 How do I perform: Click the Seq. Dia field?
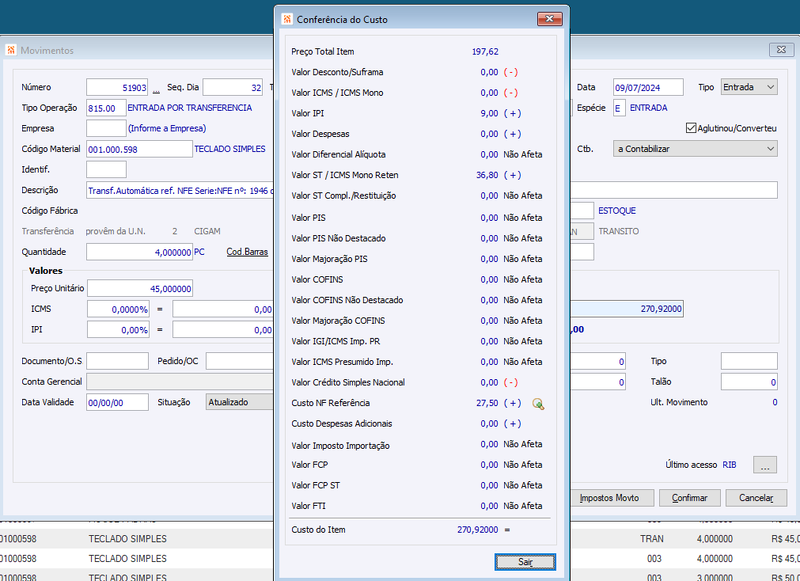pyautogui.click(x=233, y=87)
